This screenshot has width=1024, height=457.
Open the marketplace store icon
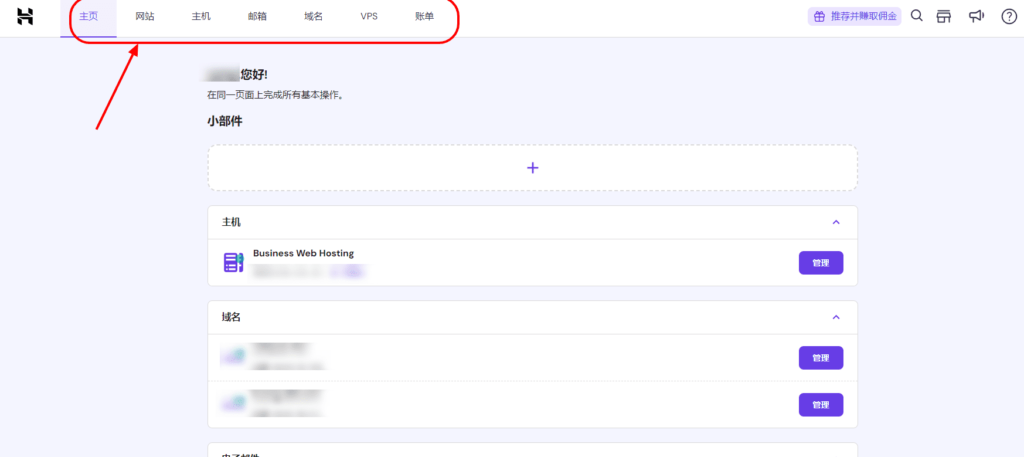point(944,16)
